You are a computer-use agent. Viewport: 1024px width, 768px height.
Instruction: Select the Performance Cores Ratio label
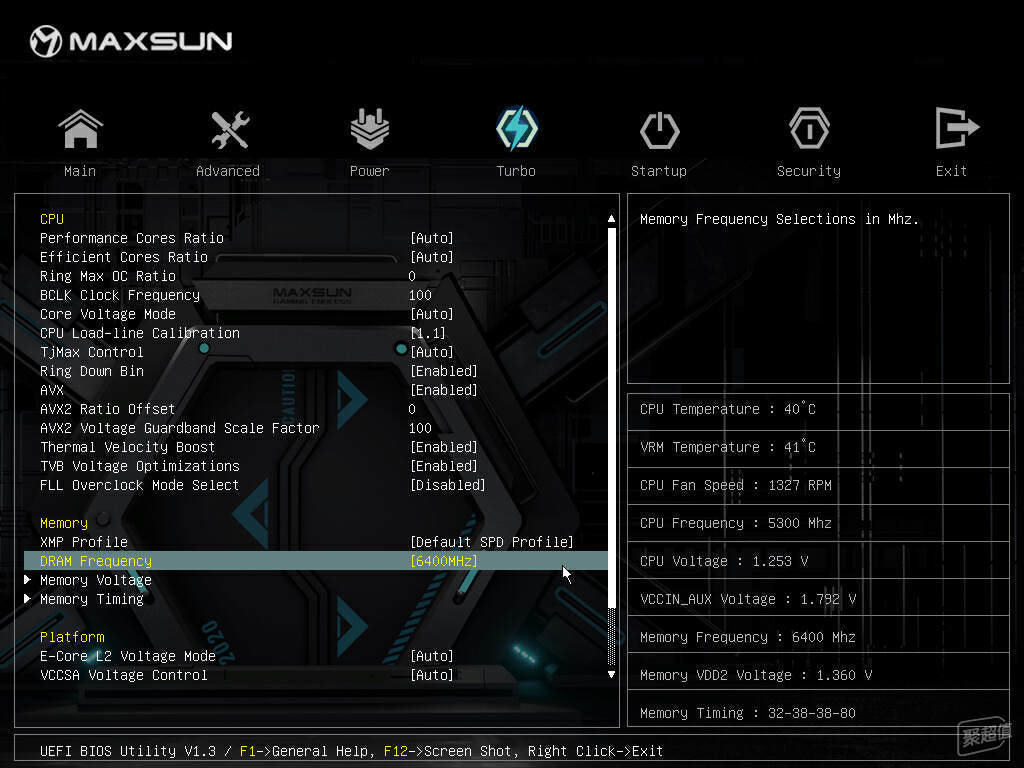132,238
